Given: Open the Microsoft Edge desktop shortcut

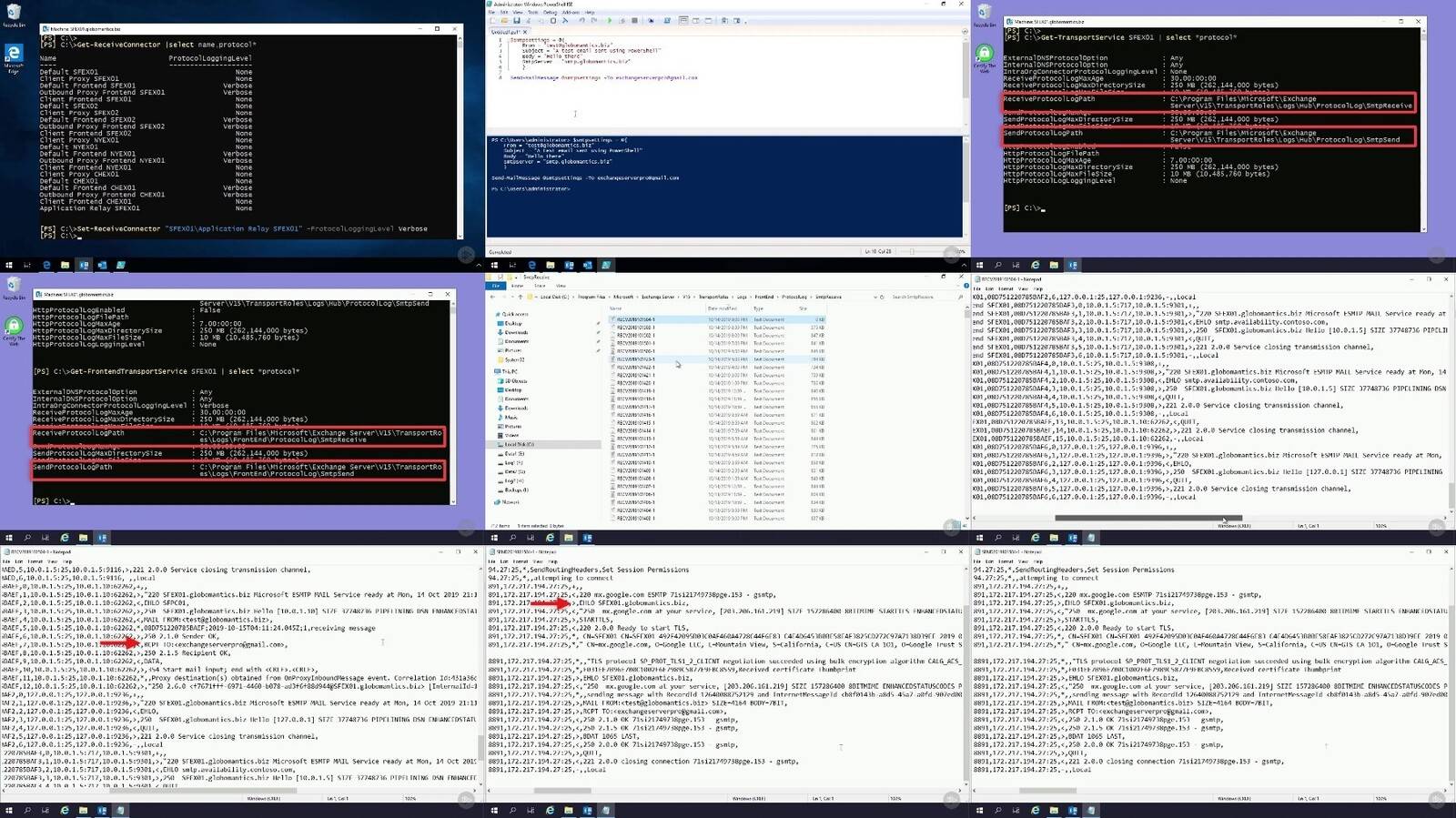Looking at the screenshot, I should (14, 55).
